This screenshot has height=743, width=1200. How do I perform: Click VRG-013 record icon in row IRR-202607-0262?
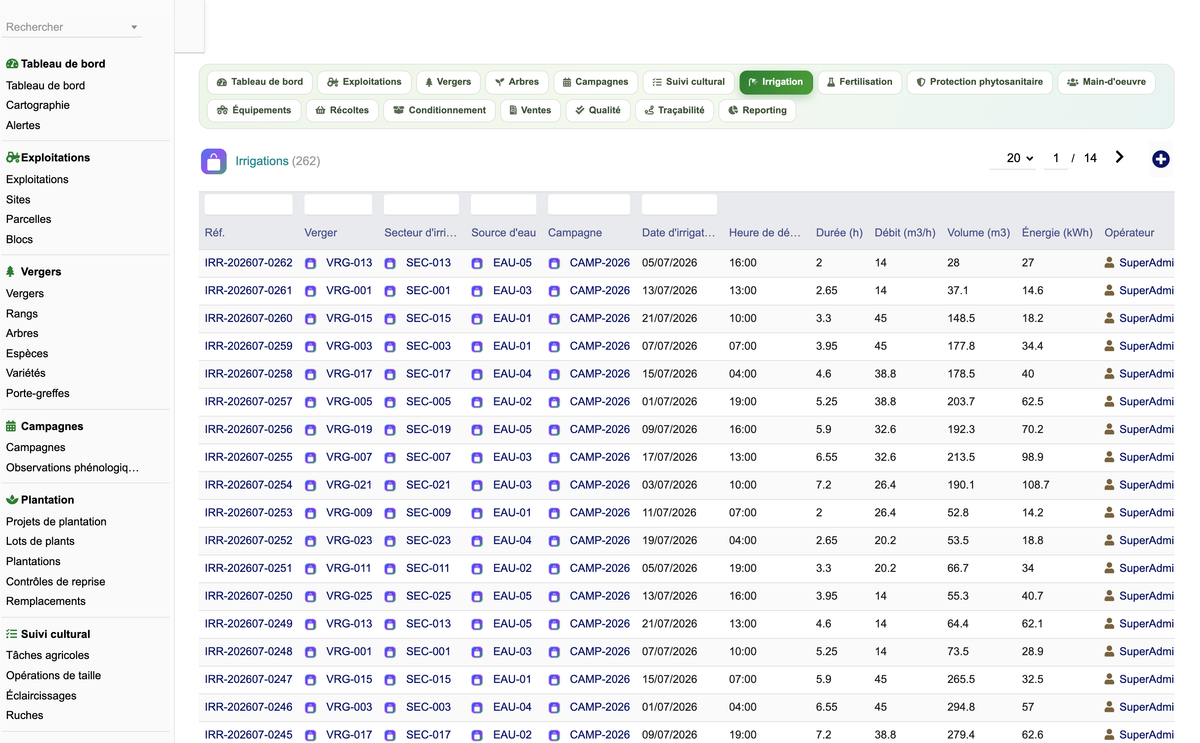tap(311, 263)
